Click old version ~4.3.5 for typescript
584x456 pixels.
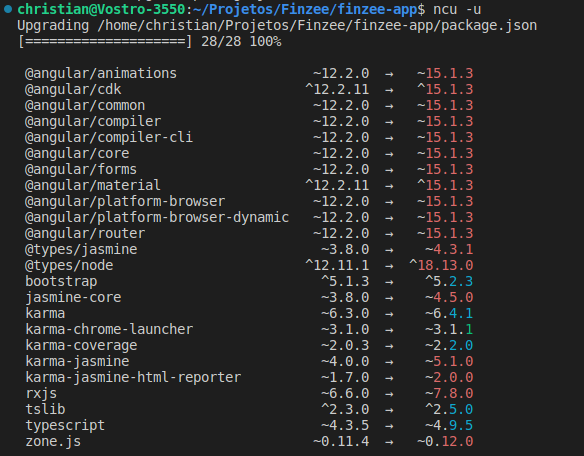click(x=345, y=426)
